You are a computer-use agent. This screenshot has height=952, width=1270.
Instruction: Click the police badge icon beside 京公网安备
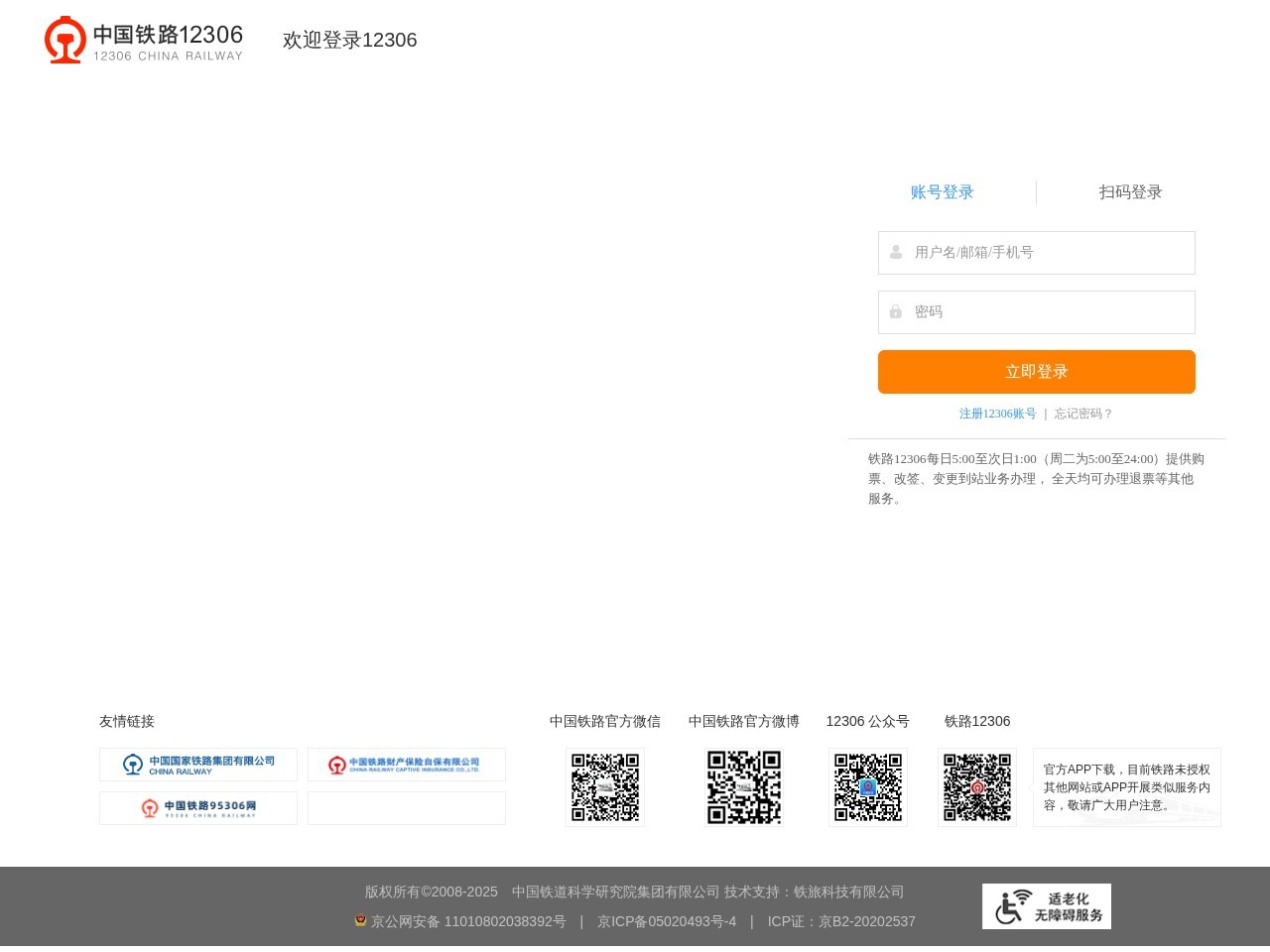point(361,920)
